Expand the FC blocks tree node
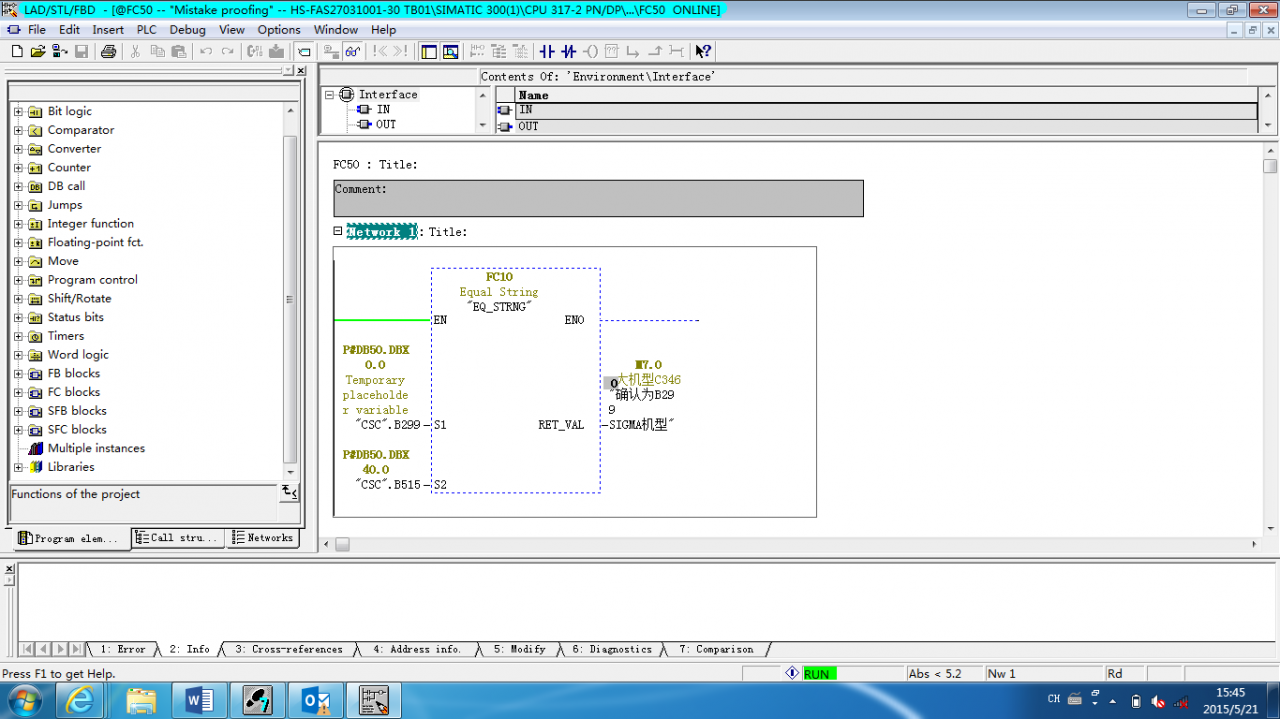1280x719 pixels. (18, 393)
